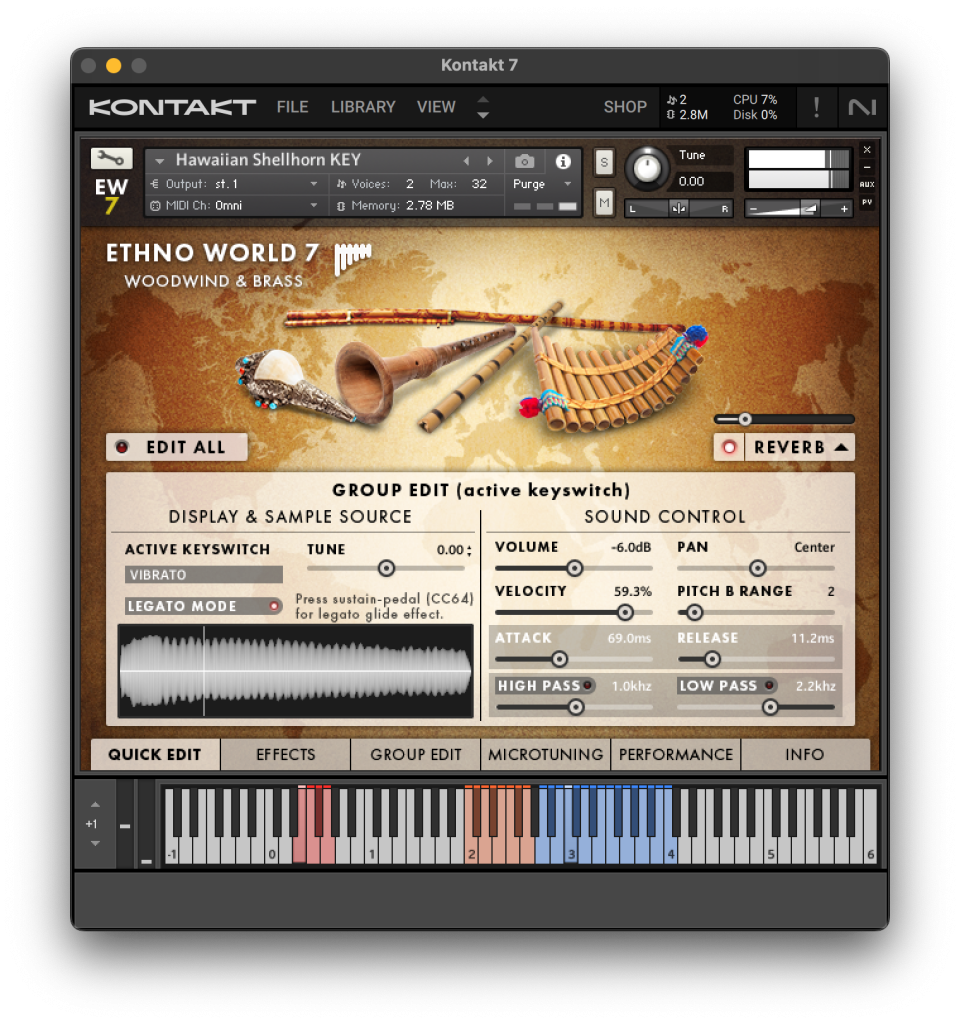
Task: Open the camera snapshot view
Action: pyautogui.click(x=524, y=161)
